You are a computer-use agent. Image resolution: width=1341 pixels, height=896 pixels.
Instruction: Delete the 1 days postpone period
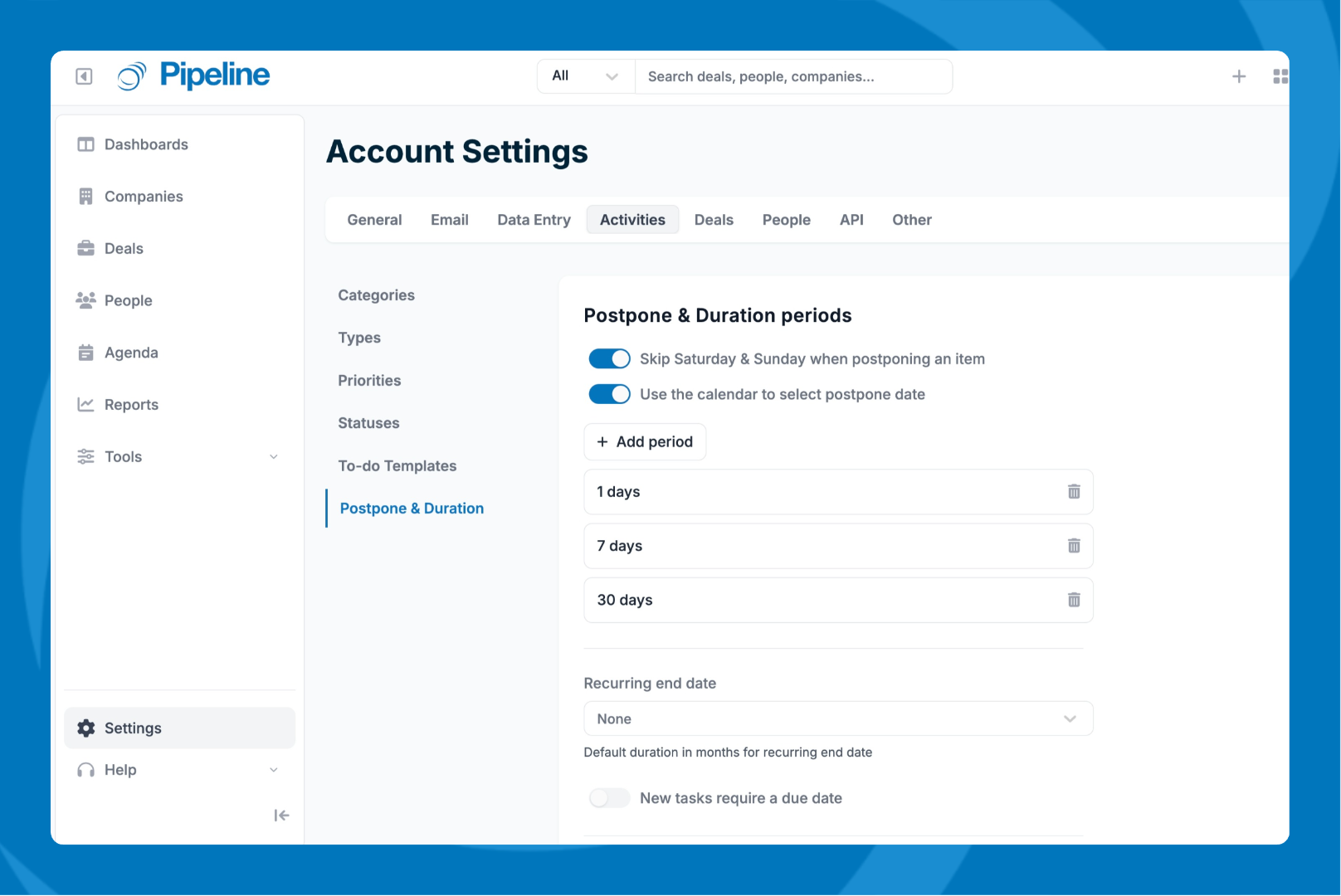[1074, 492]
